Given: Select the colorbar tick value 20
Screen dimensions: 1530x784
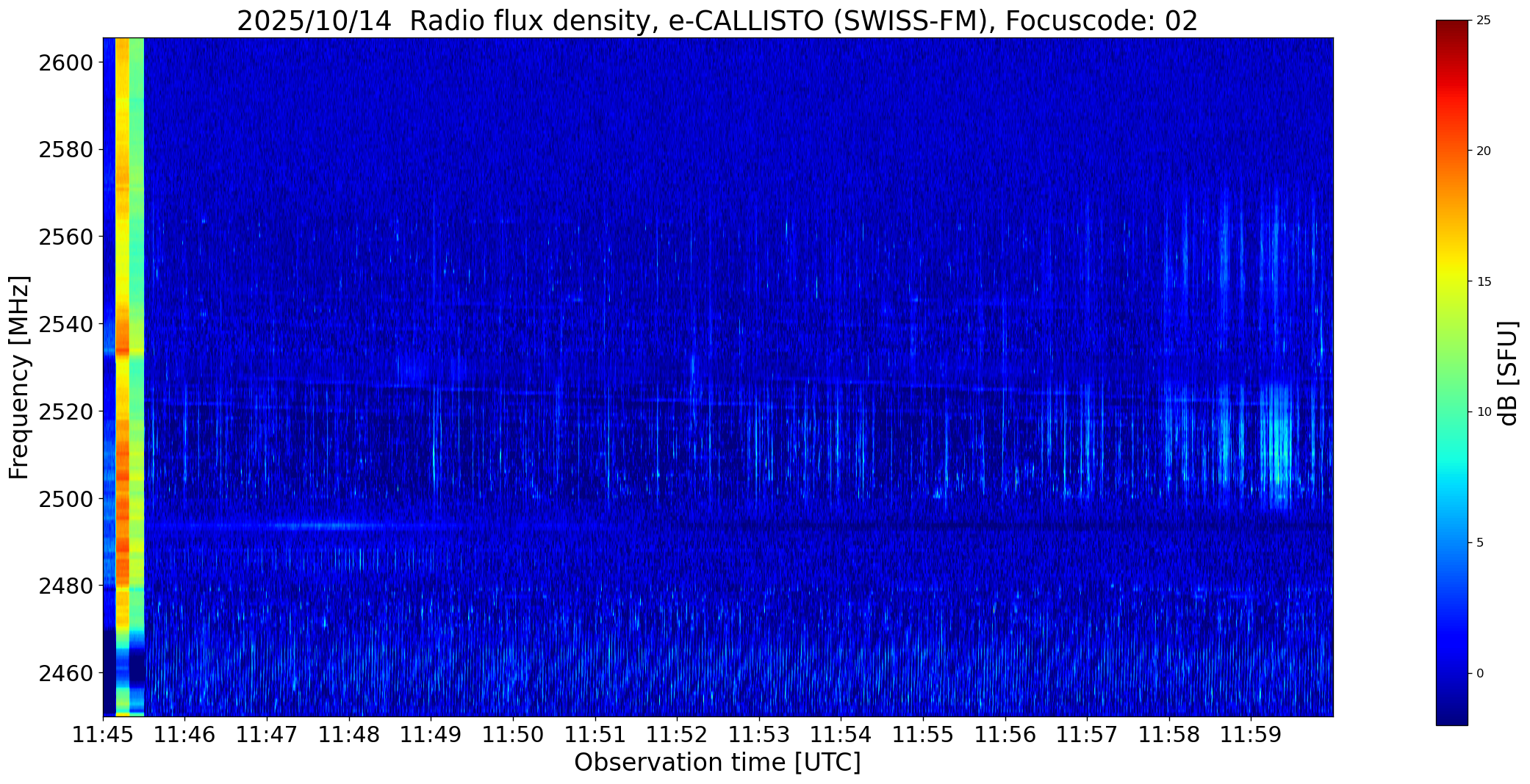Looking at the screenshot, I should coord(1484,151).
